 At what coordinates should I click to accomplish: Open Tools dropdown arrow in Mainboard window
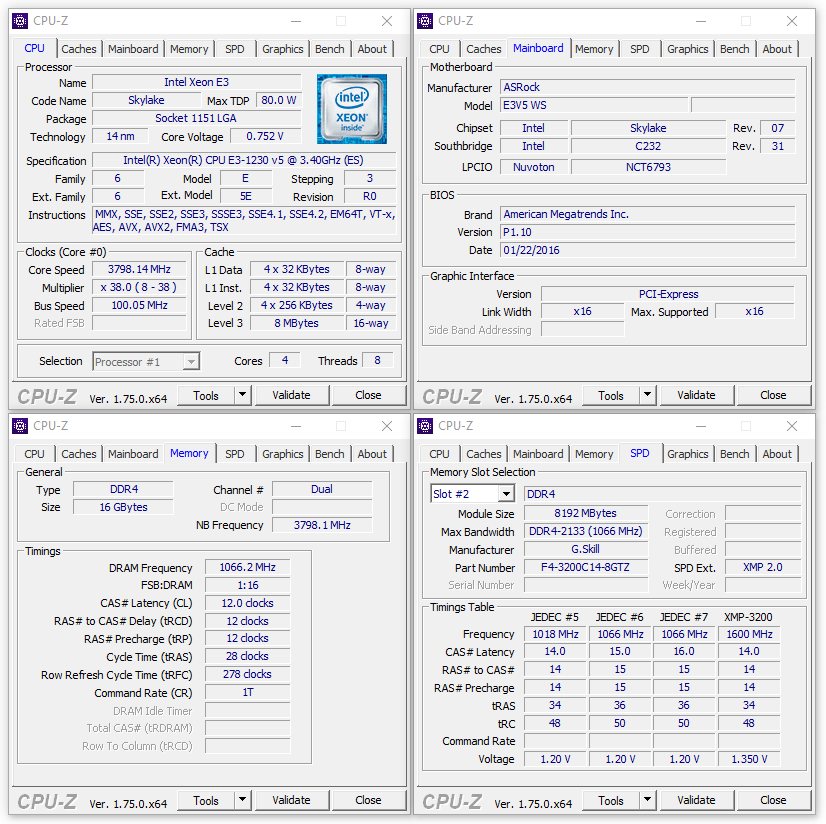coord(647,395)
